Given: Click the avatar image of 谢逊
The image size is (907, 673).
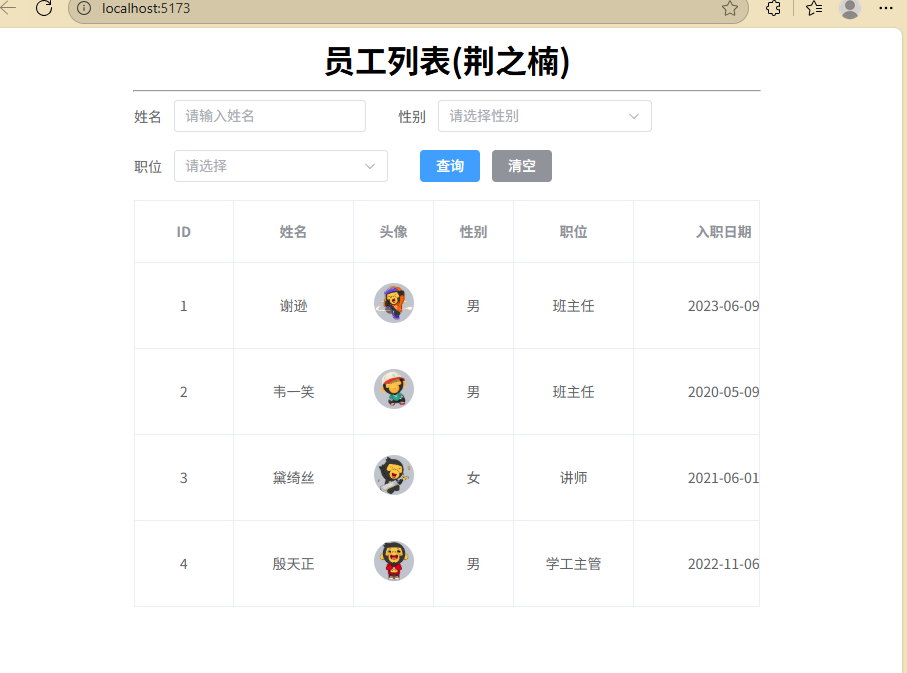Looking at the screenshot, I should pos(394,303).
